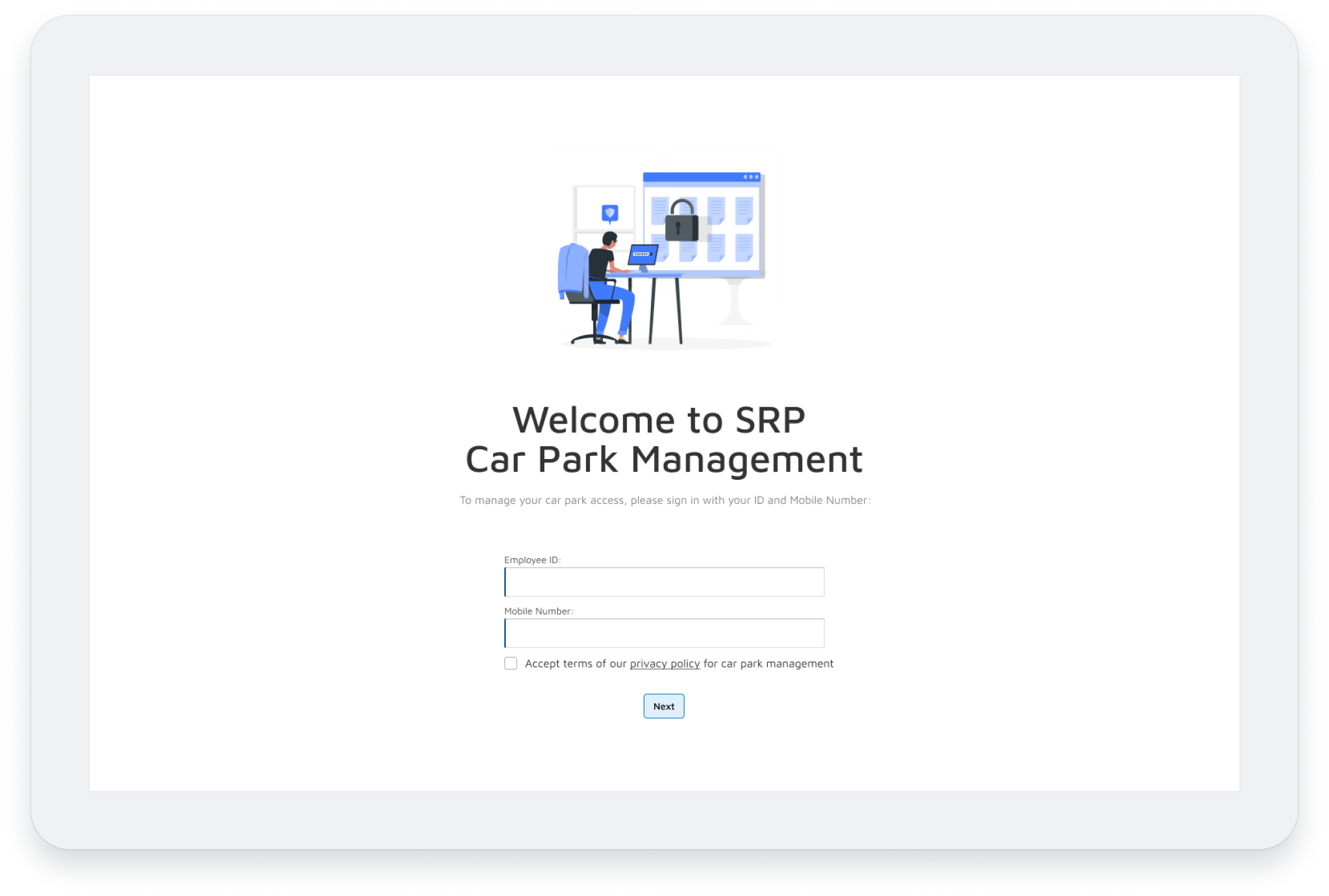This screenshot has width=1329, height=896.
Task: Click the "Mobile Number:" field label
Action: 538,611
